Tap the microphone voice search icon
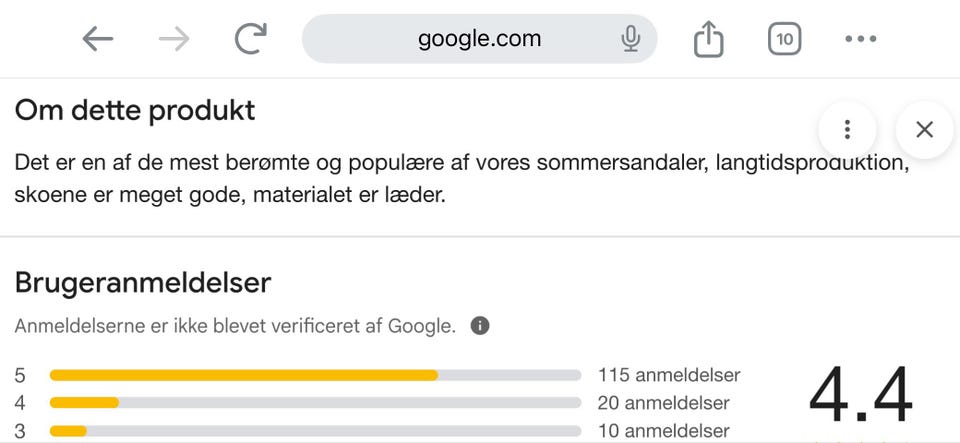 pyautogui.click(x=630, y=39)
